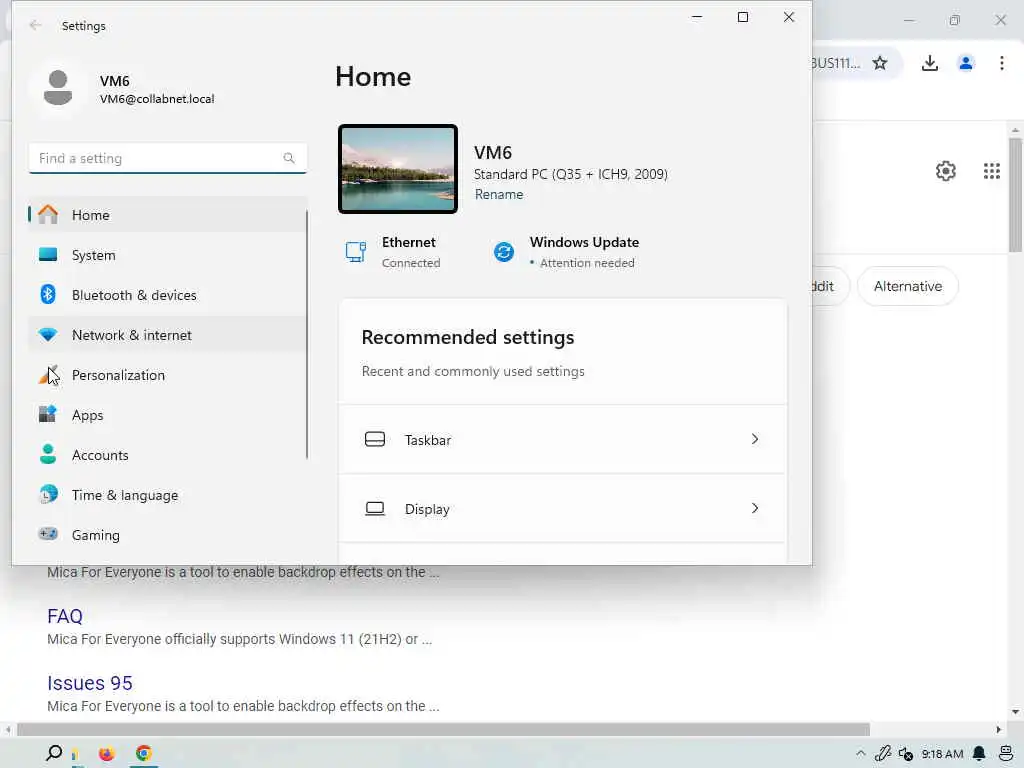Click the tray icon right of notification bell
The image size is (1024, 768).
click(x=1006, y=754)
